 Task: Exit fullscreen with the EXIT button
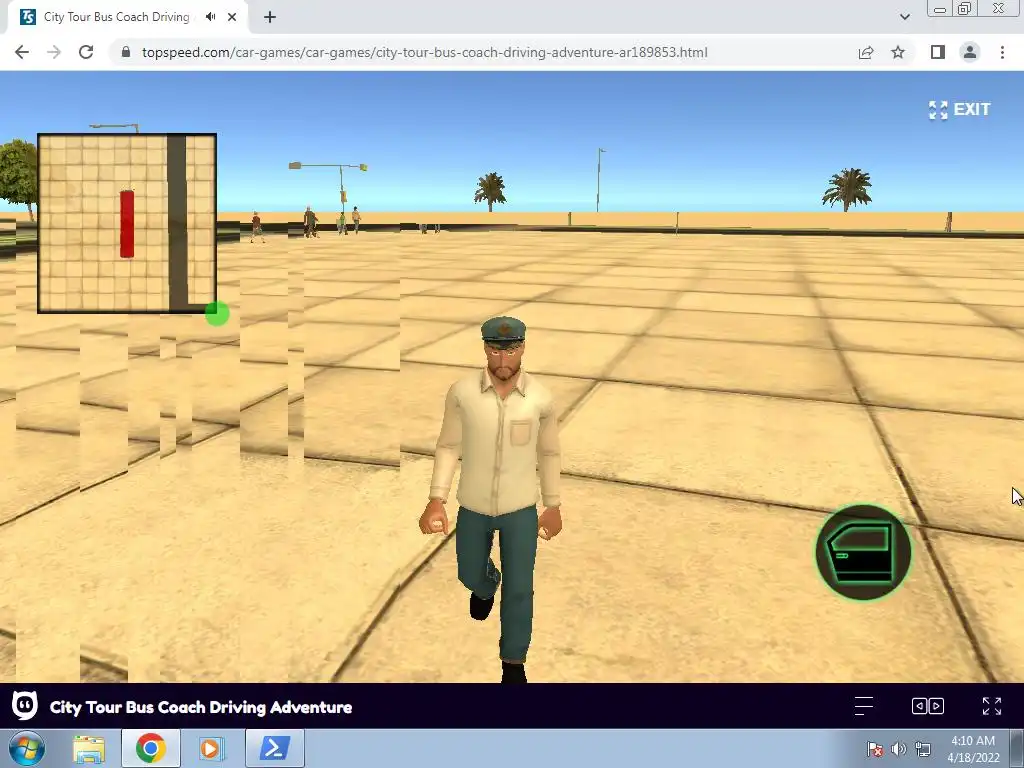tap(959, 110)
